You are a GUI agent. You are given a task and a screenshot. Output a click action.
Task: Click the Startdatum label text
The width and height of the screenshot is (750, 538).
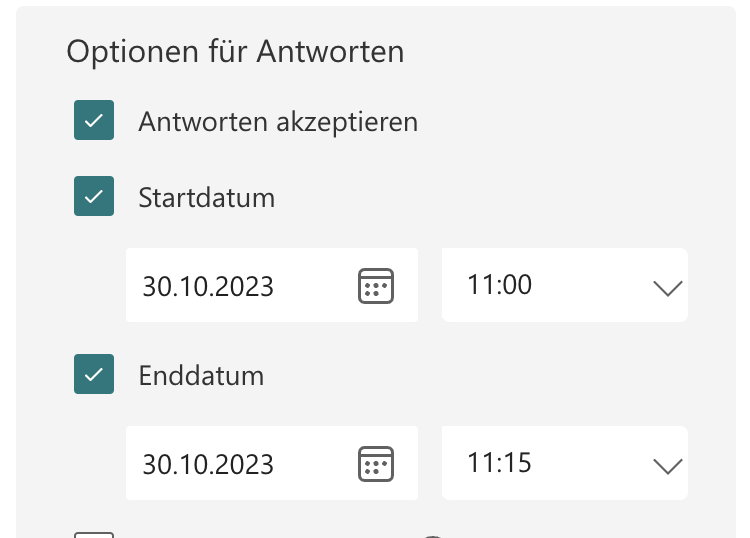click(207, 198)
